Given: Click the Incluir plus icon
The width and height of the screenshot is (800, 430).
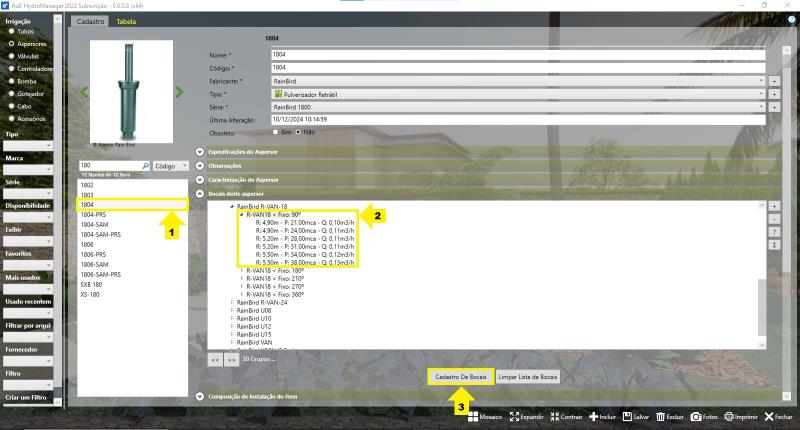Looking at the screenshot, I should 593,417.
